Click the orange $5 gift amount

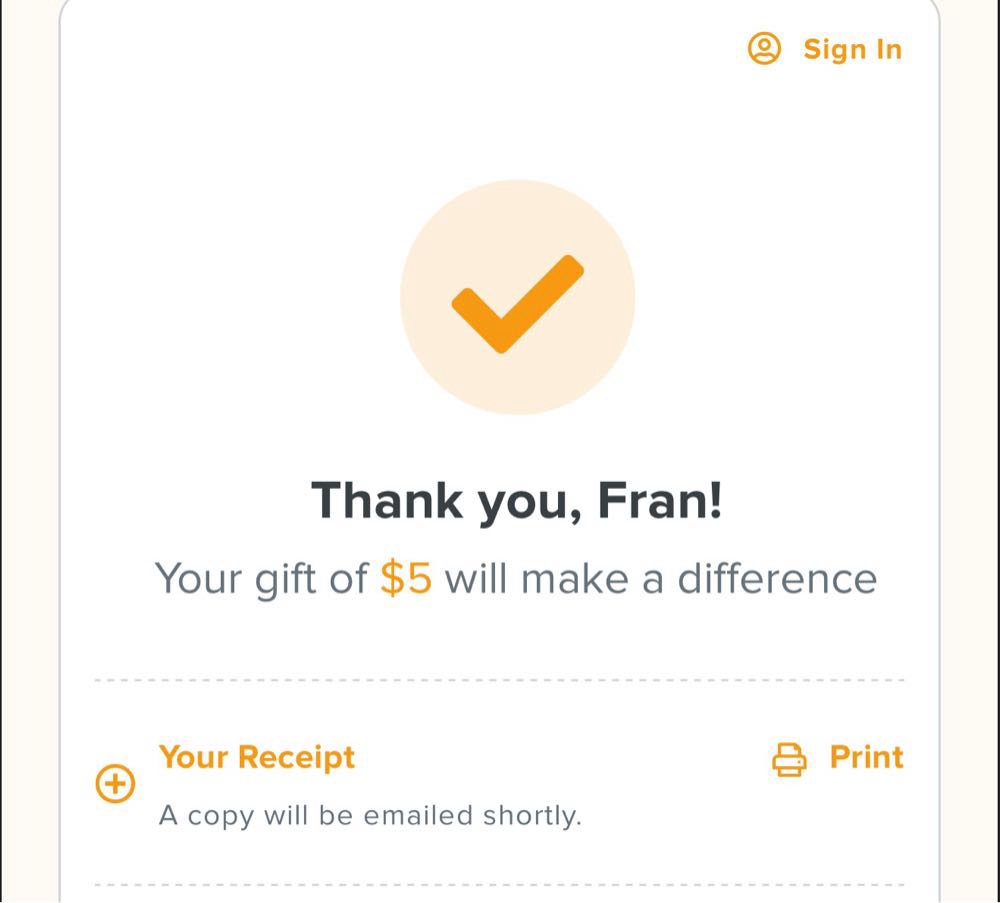pyautogui.click(x=406, y=579)
